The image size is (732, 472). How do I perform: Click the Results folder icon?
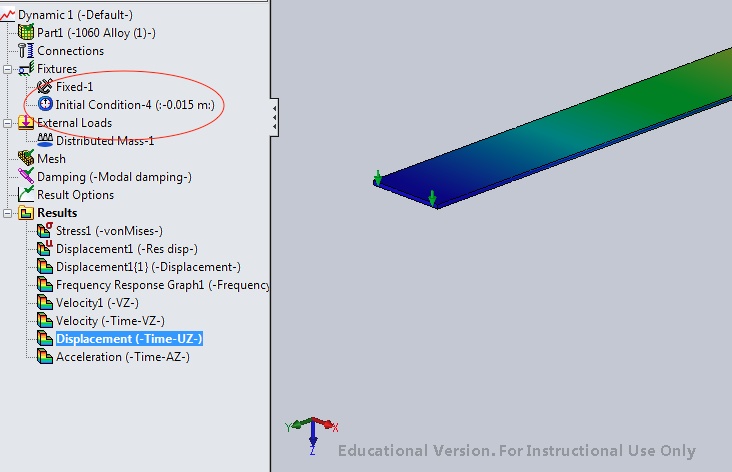(26, 213)
